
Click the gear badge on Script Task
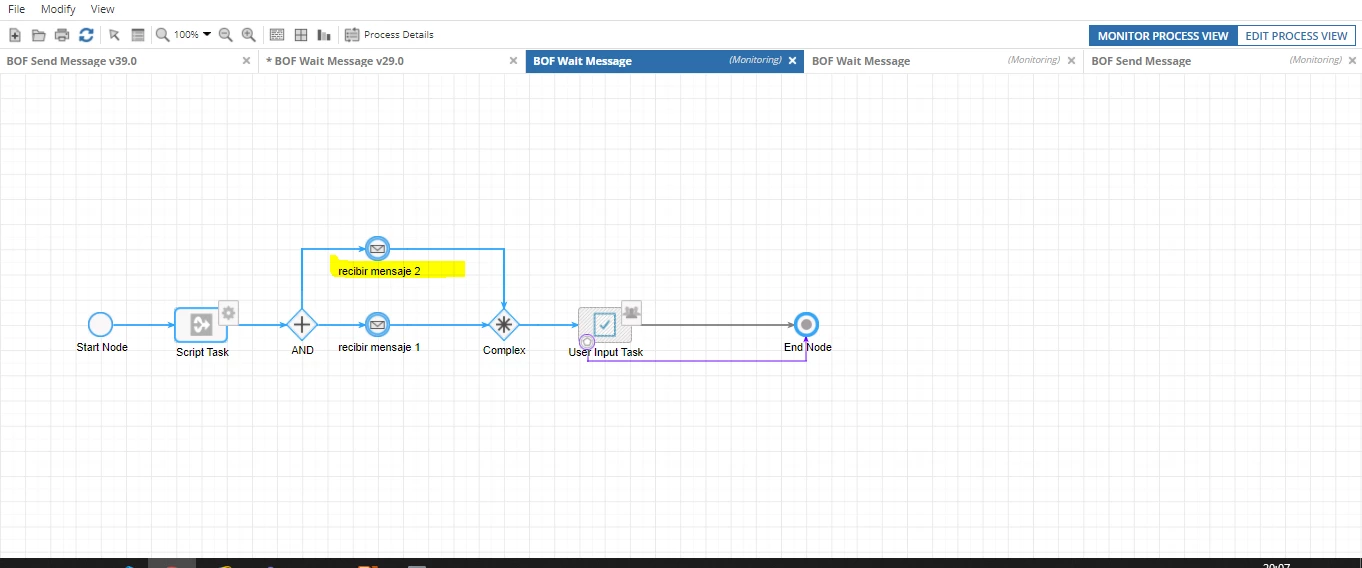coord(228,312)
